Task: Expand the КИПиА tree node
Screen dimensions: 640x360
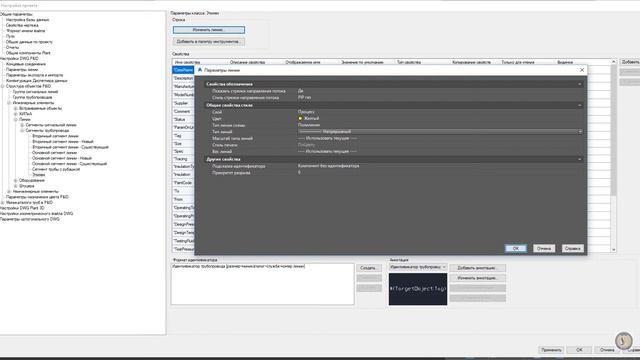Action: click(x=16, y=114)
